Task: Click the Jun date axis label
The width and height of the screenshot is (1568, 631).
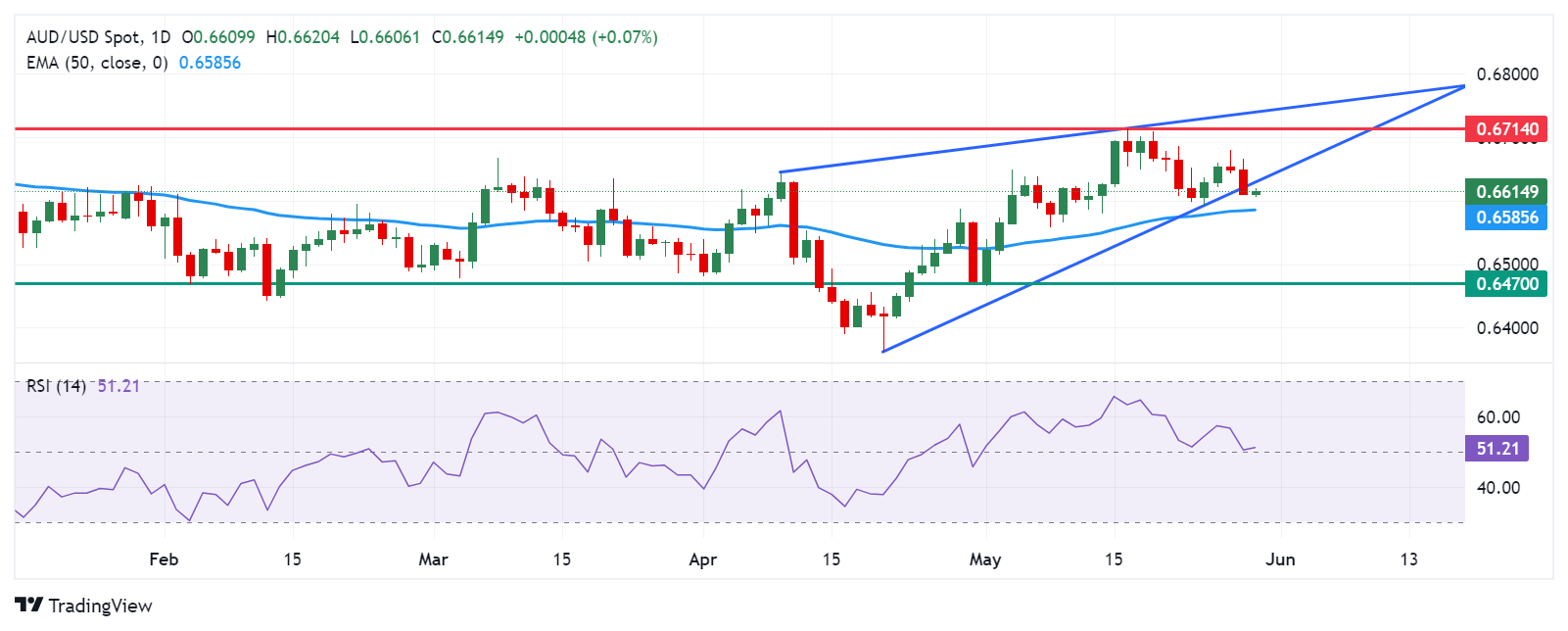Action: pos(1280,559)
